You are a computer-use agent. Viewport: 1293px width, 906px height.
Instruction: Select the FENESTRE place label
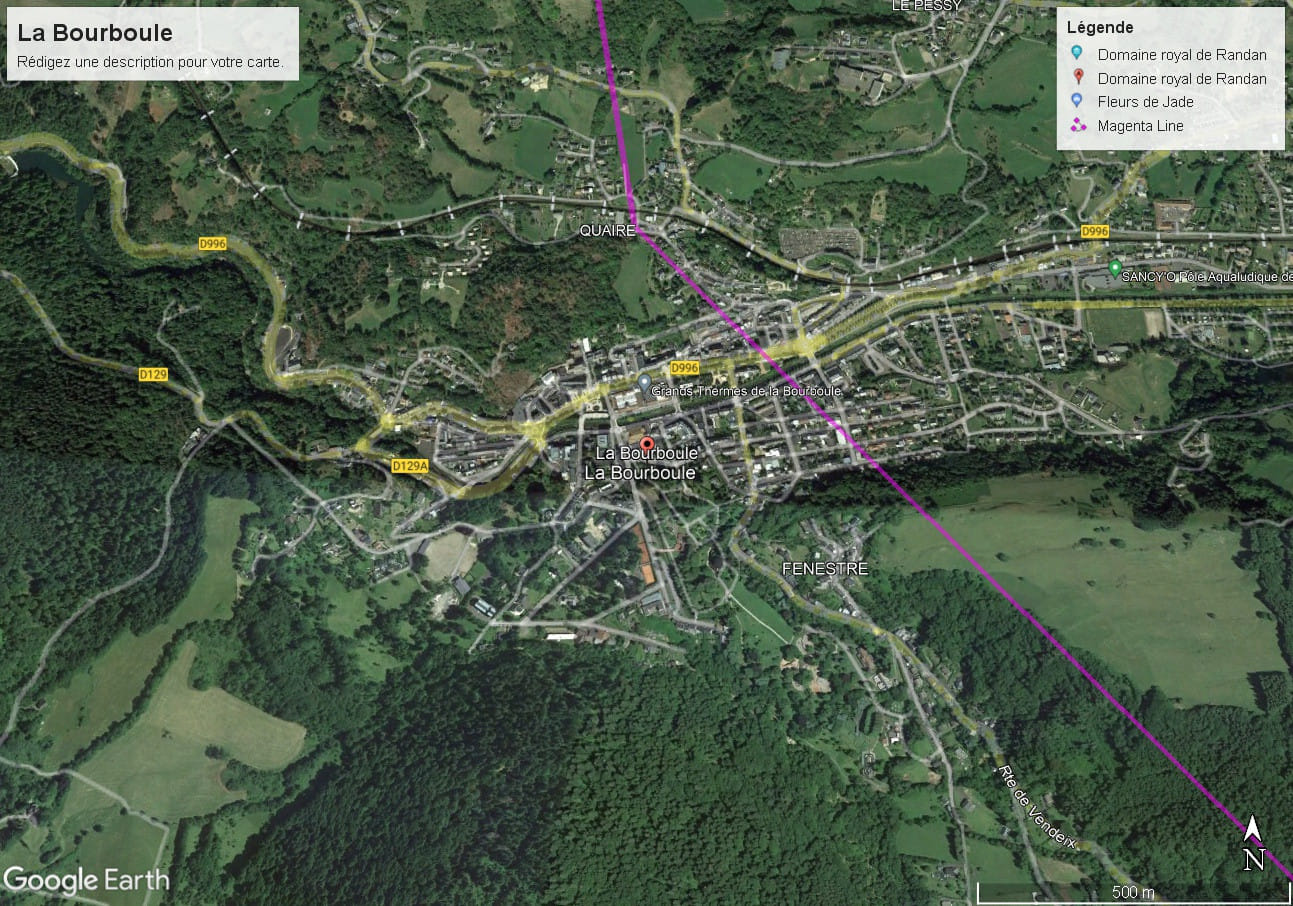(x=825, y=569)
